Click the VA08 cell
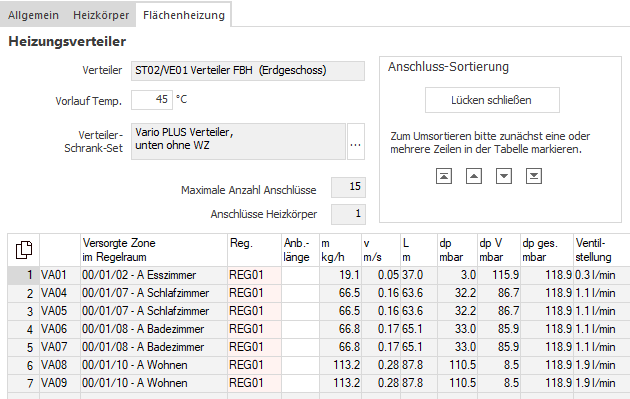The height and width of the screenshot is (399, 630). [60, 365]
